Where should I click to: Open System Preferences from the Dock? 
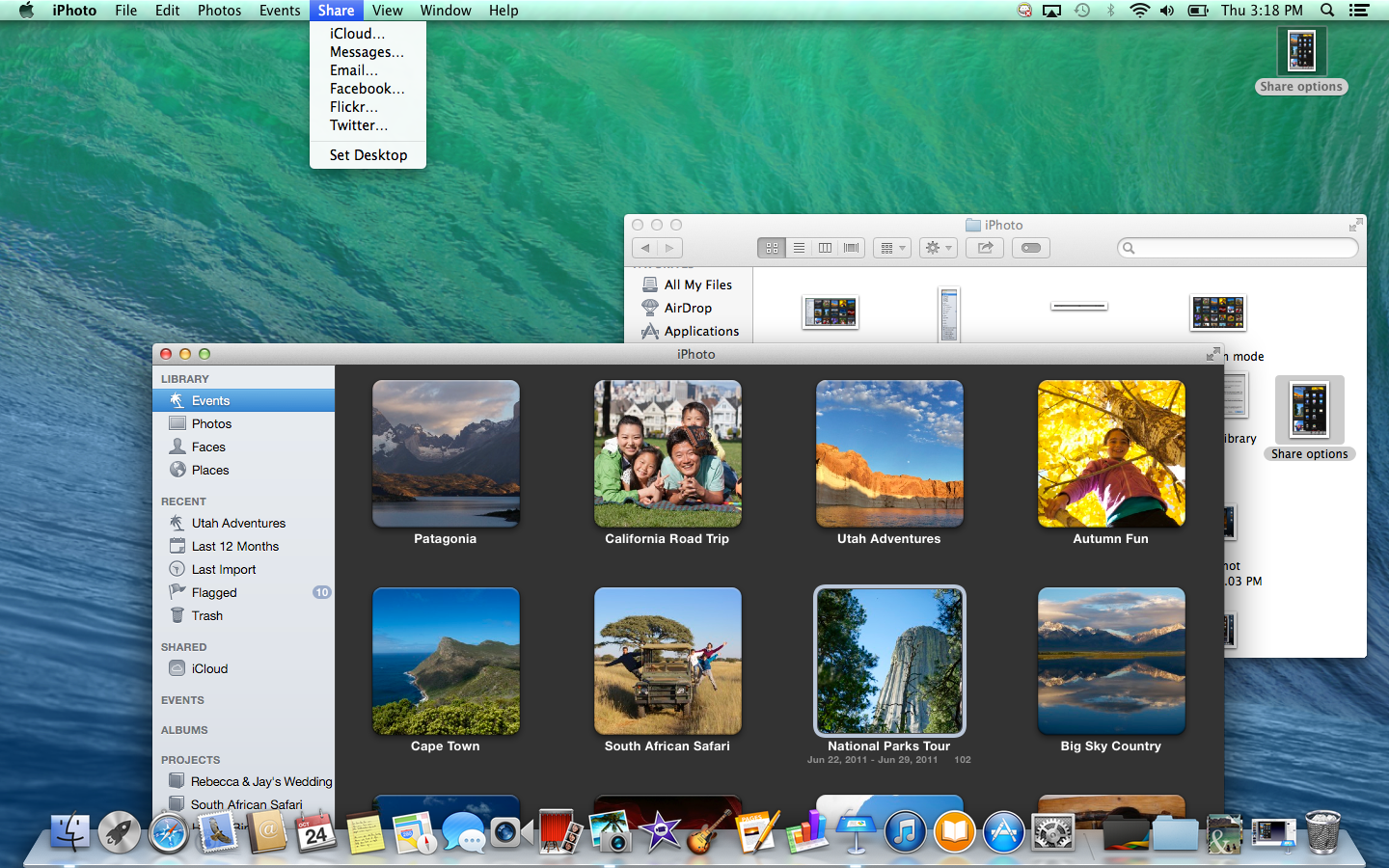click(1052, 832)
